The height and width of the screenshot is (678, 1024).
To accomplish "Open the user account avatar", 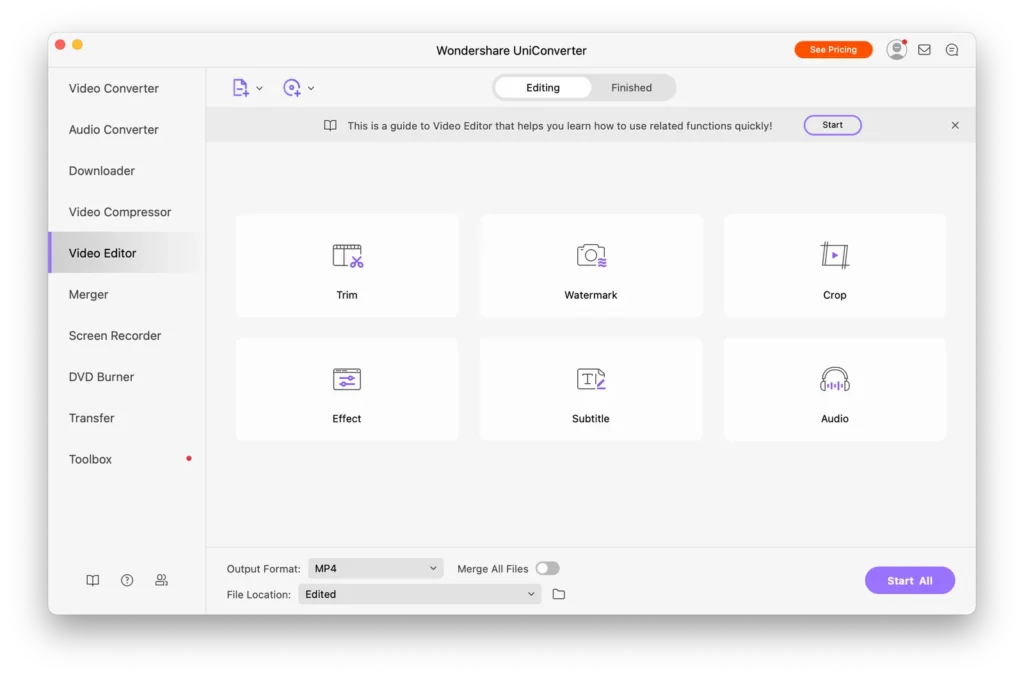I will (897, 50).
